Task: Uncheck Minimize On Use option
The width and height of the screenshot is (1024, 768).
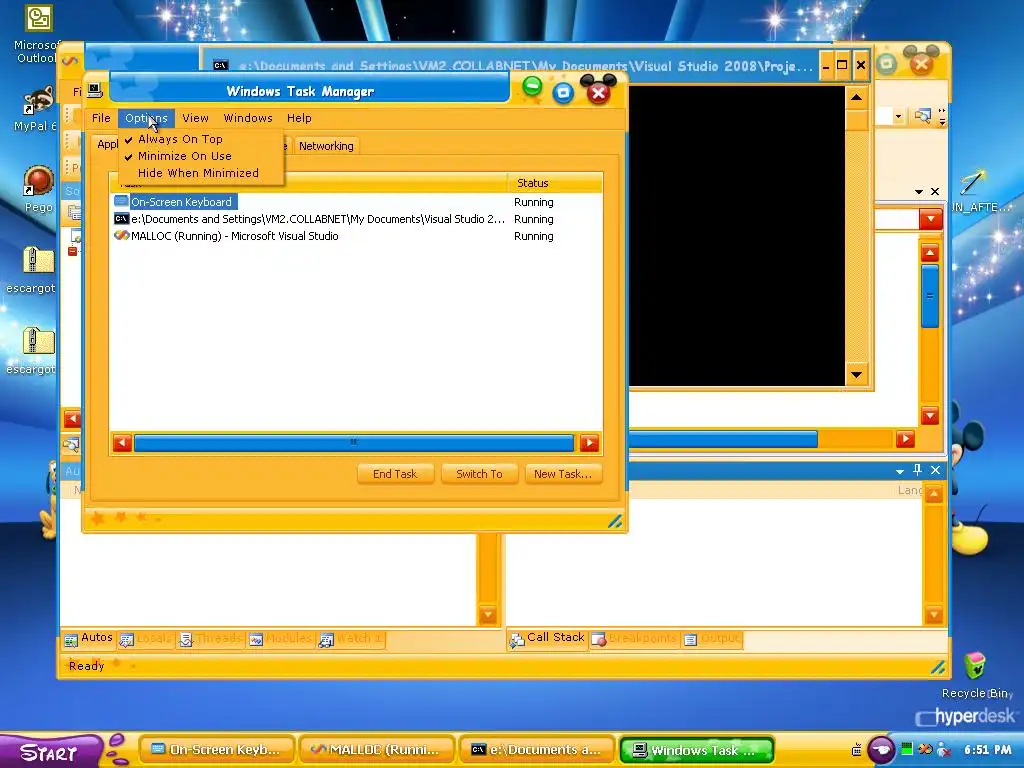Action: [x=184, y=156]
